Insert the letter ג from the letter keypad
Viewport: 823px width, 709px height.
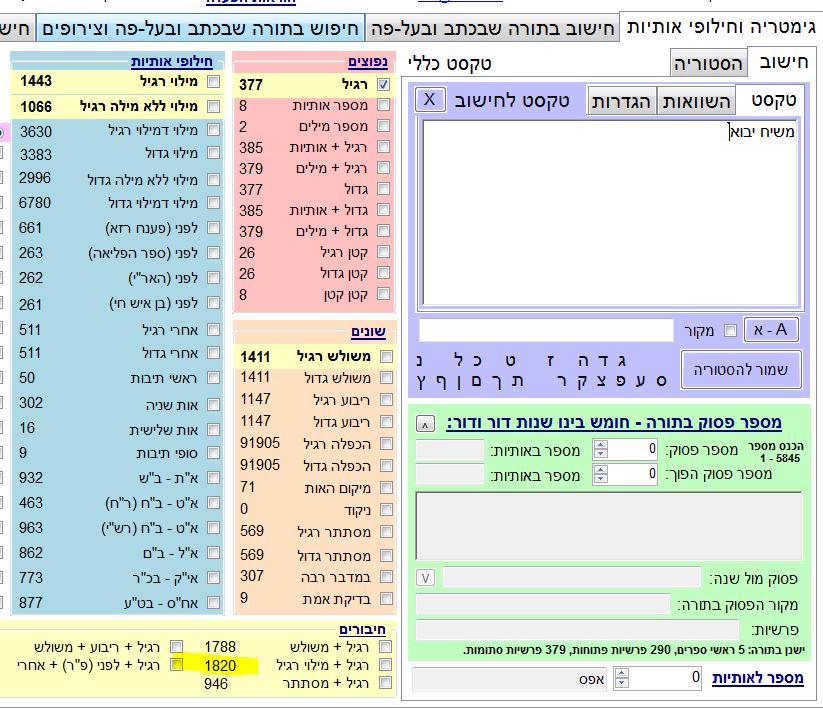(x=621, y=358)
